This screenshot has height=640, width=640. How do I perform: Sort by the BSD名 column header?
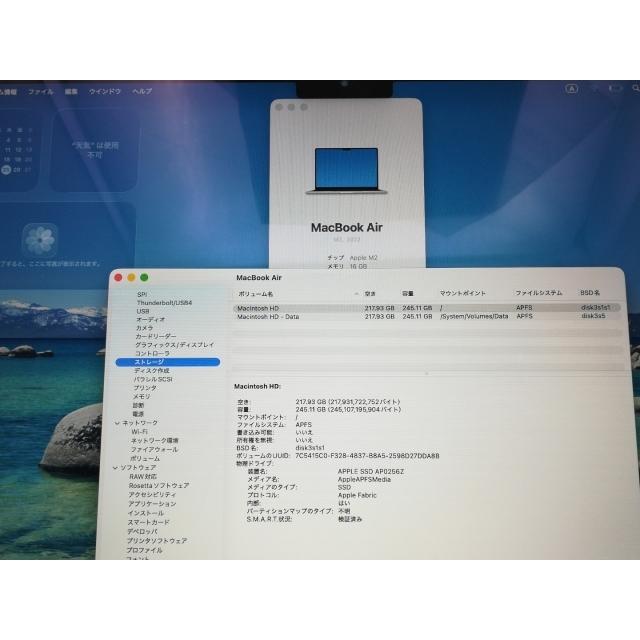[x=590, y=293]
